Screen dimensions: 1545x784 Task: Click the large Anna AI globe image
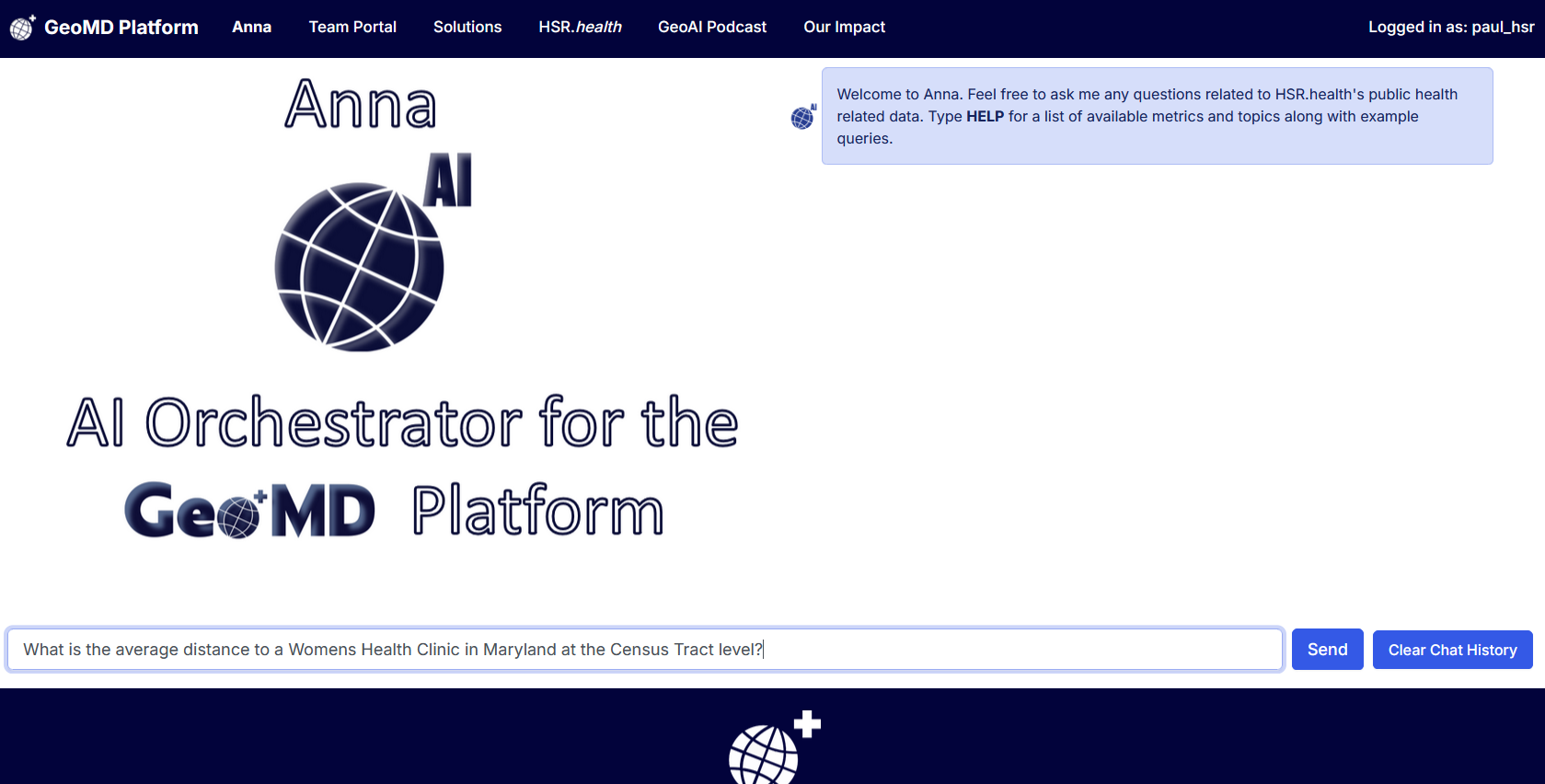click(x=373, y=252)
